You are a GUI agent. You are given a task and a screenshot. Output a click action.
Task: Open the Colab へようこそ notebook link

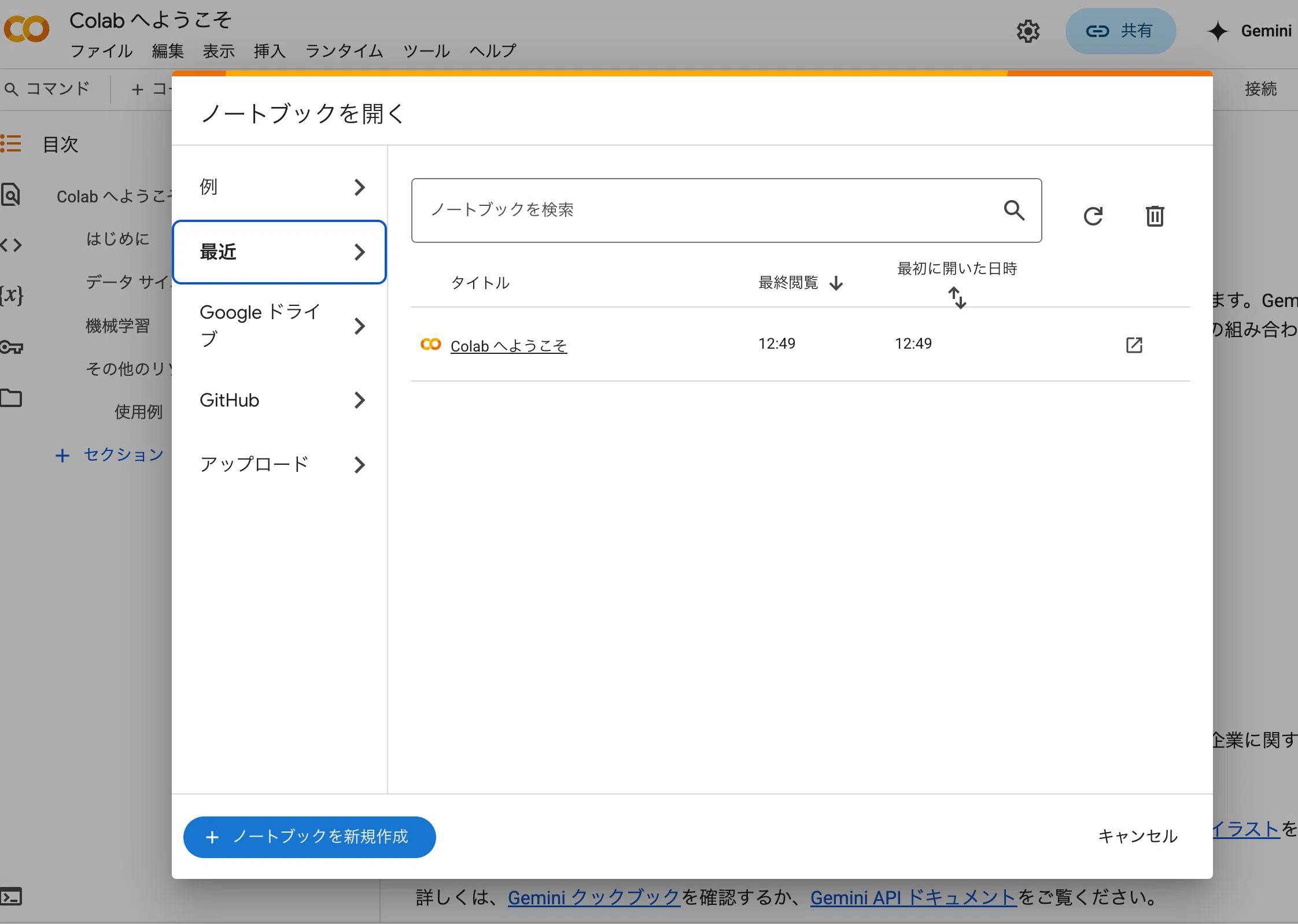point(508,346)
